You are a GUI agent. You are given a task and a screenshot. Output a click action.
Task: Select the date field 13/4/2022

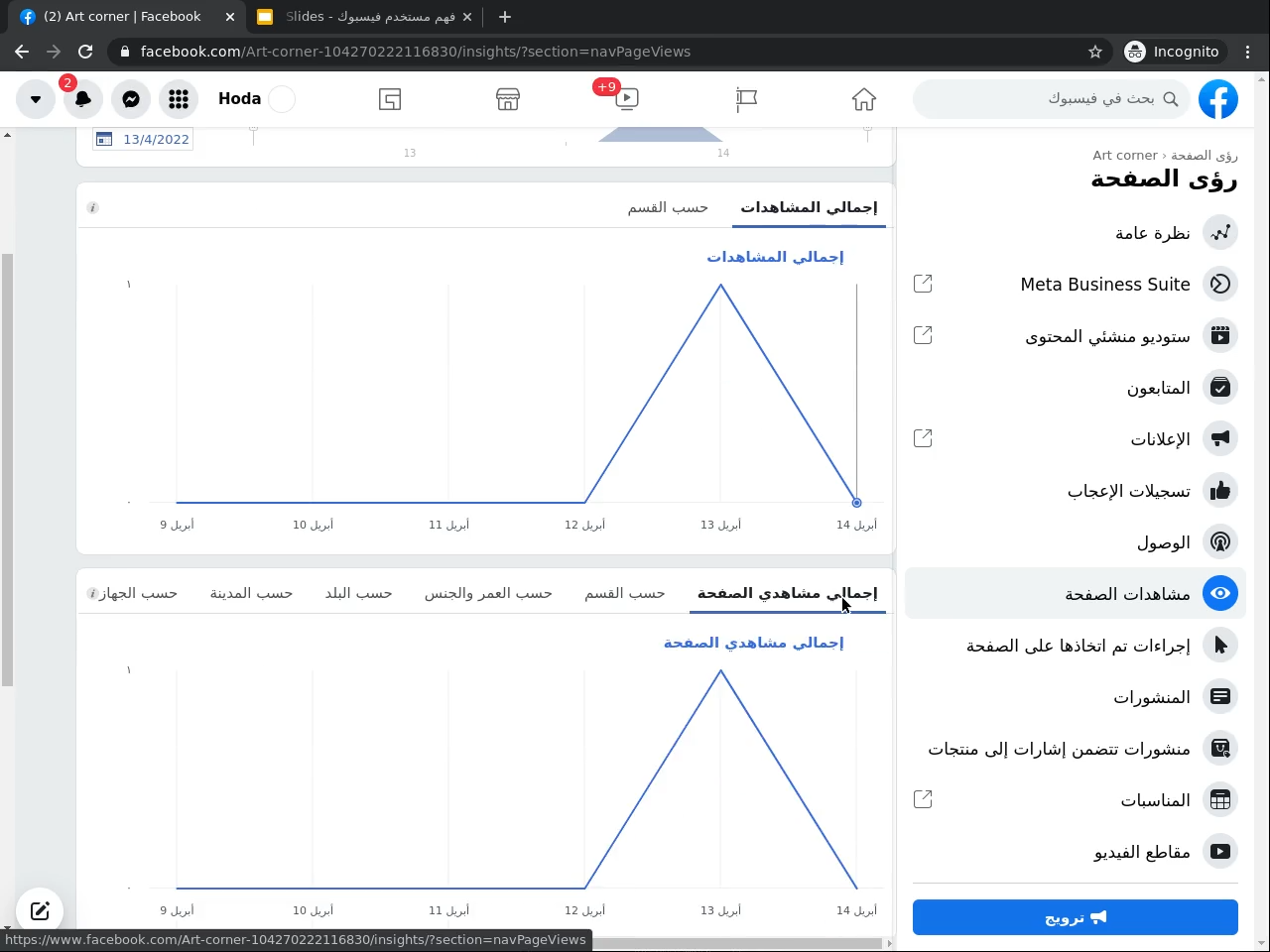click(142, 139)
